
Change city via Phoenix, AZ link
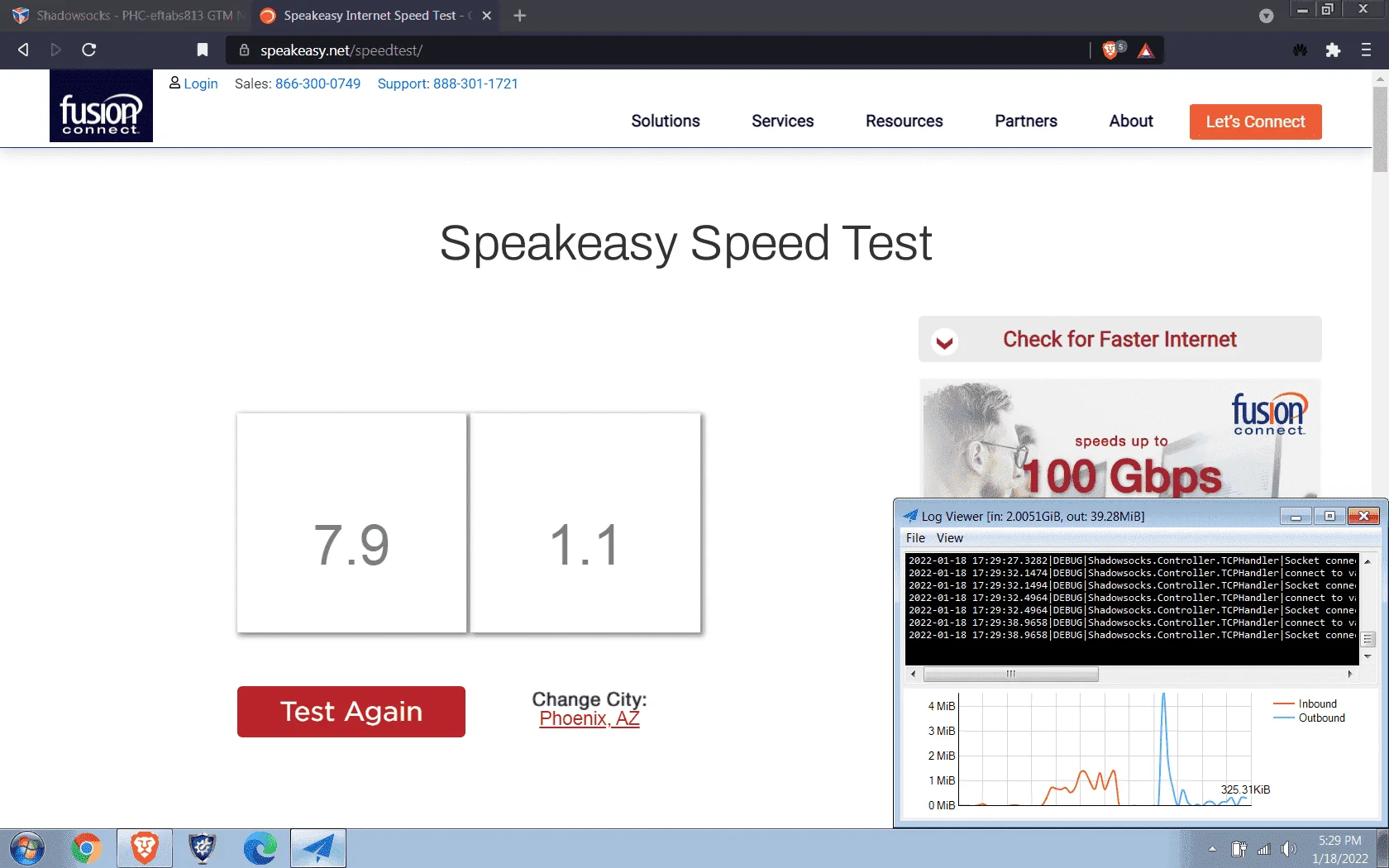click(589, 718)
